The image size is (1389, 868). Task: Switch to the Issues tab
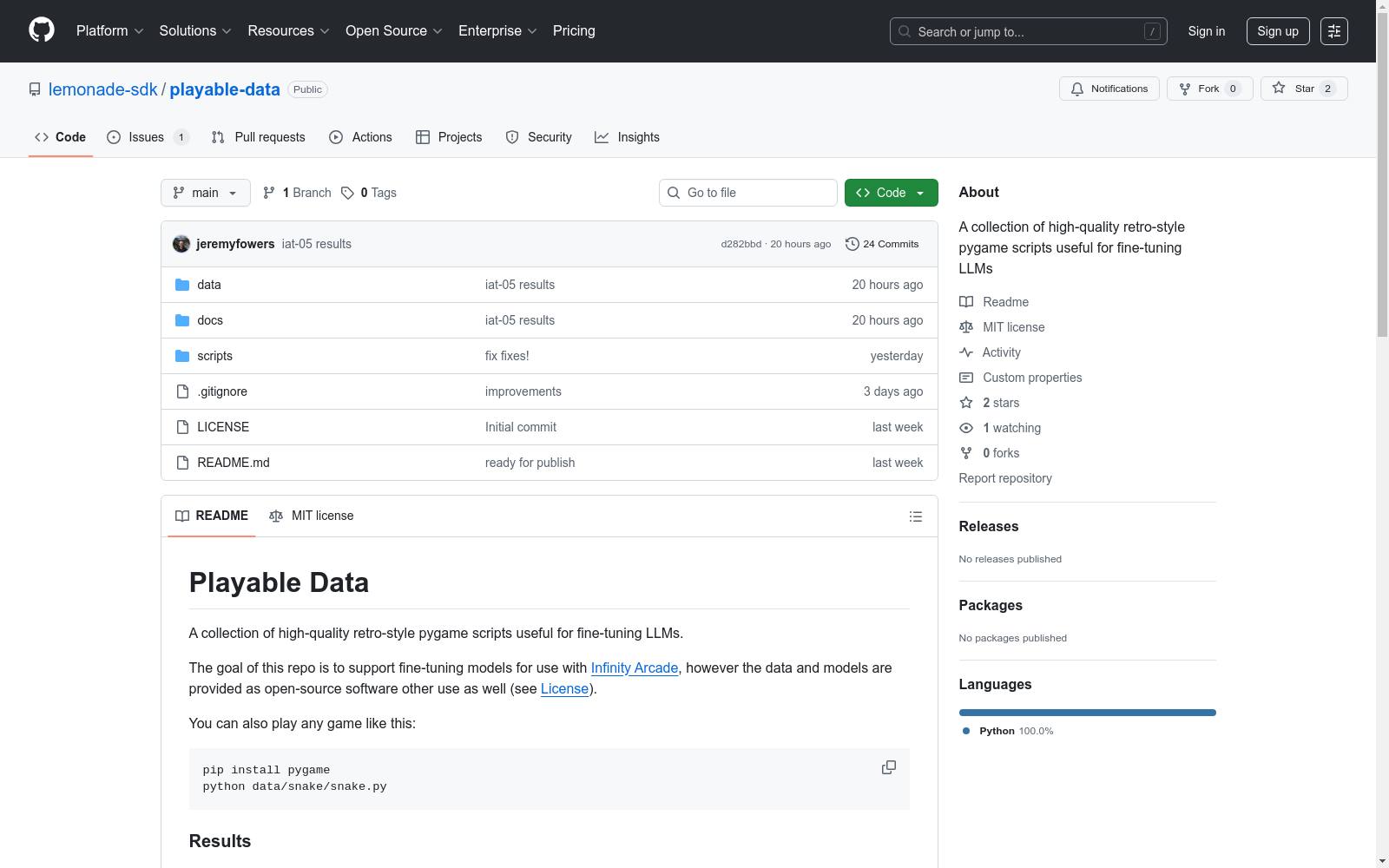tap(148, 137)
